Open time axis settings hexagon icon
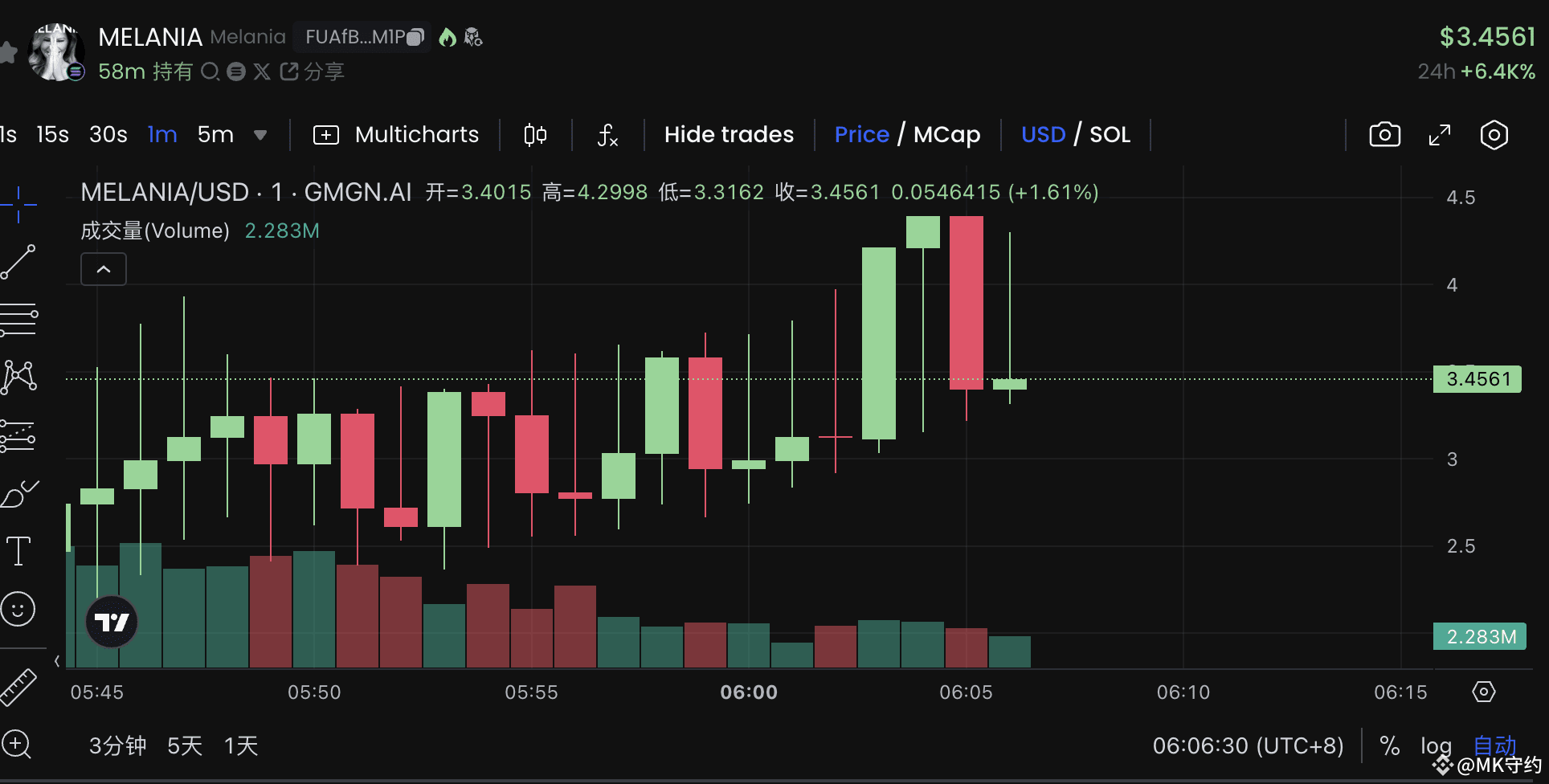This screenshot has height=784, width=1549. pos(1483,692)
